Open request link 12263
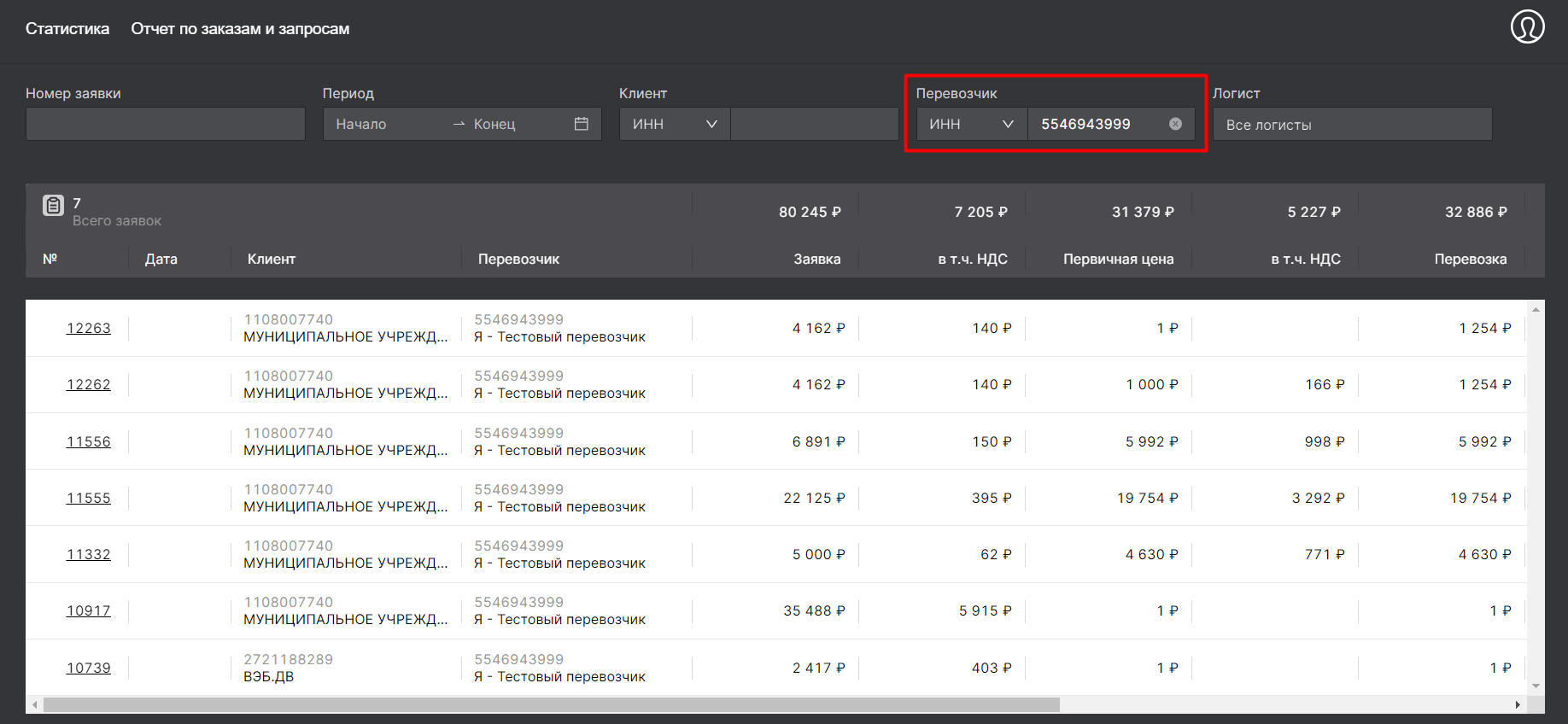Viewport: 1568px width, 724px height. pos(89,328)
